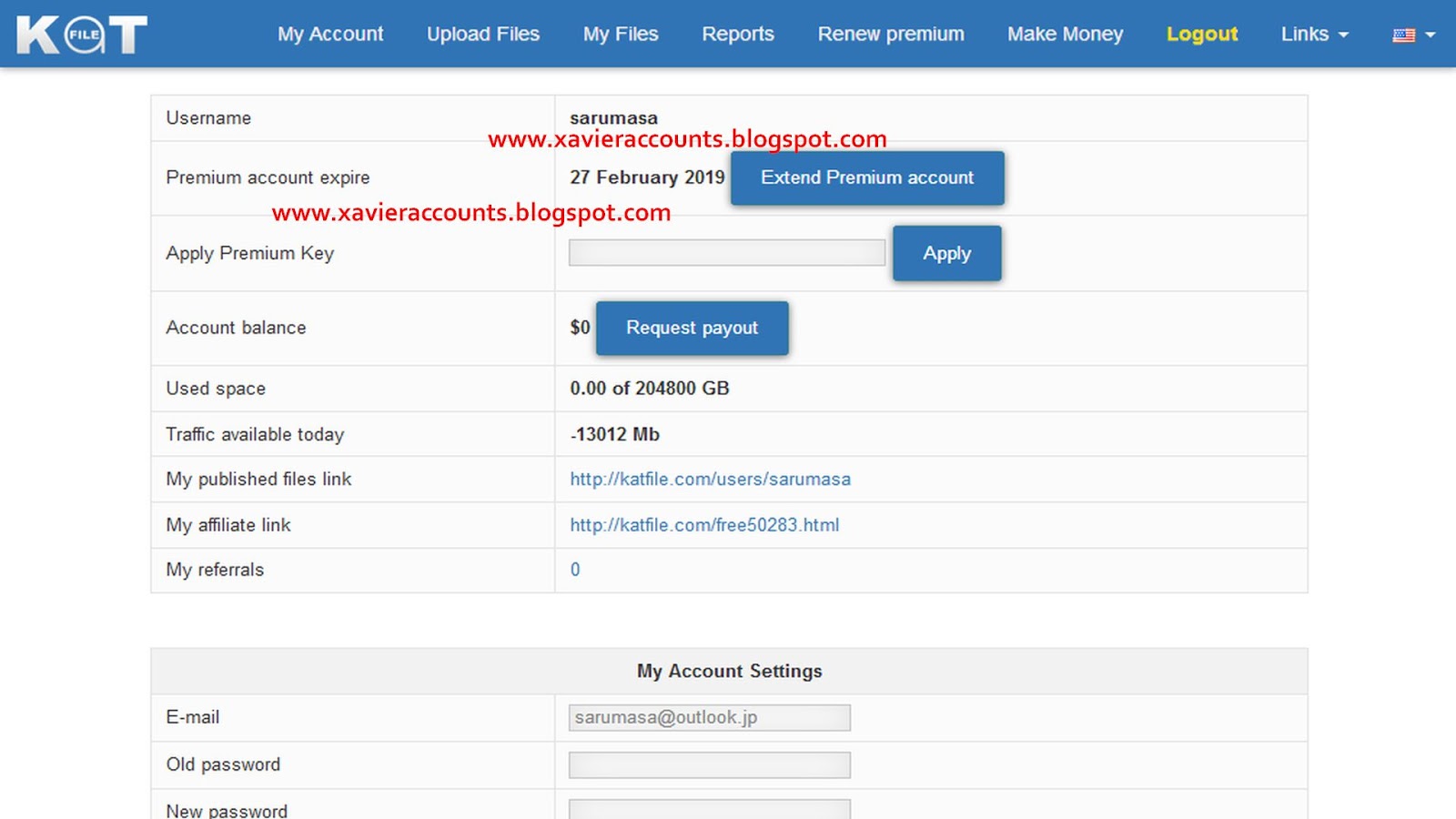Open the affiliate link free50283.html
The height and width of the screenshot is (819, 1456).
(x=704, y=524)
